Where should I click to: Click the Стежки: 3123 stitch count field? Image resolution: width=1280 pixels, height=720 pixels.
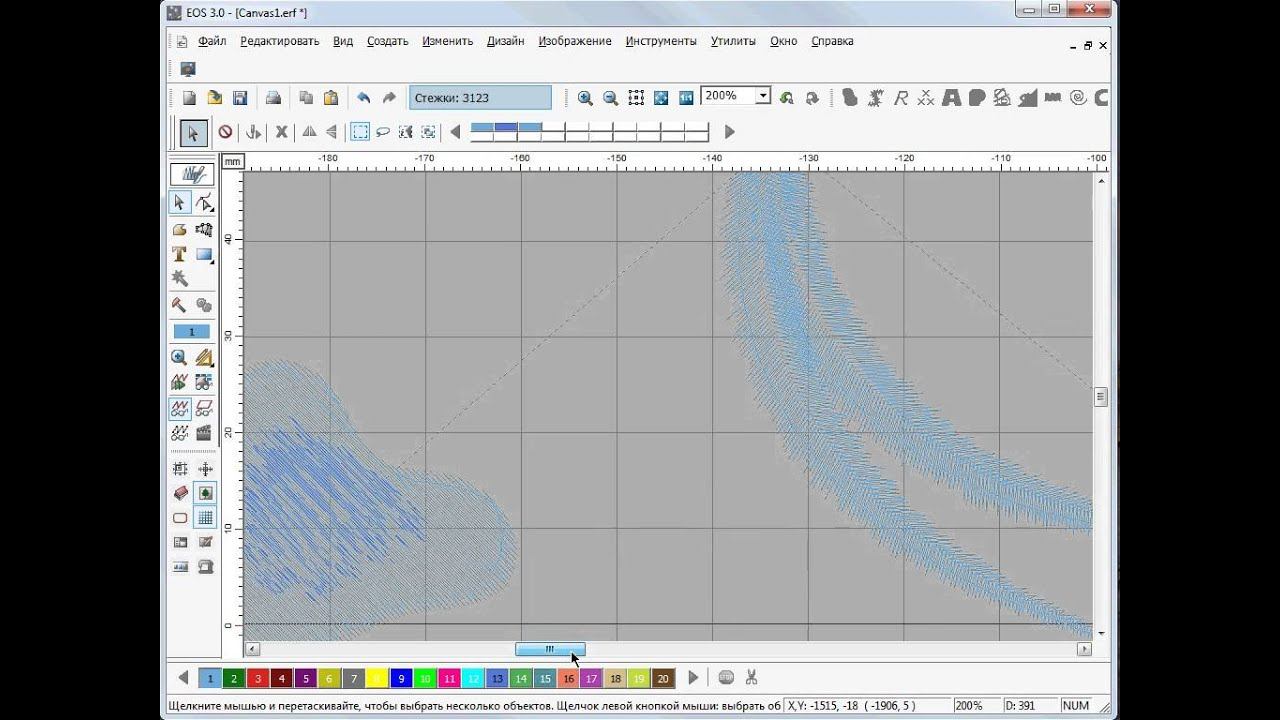pyautogui.click(x=480, y=97)
